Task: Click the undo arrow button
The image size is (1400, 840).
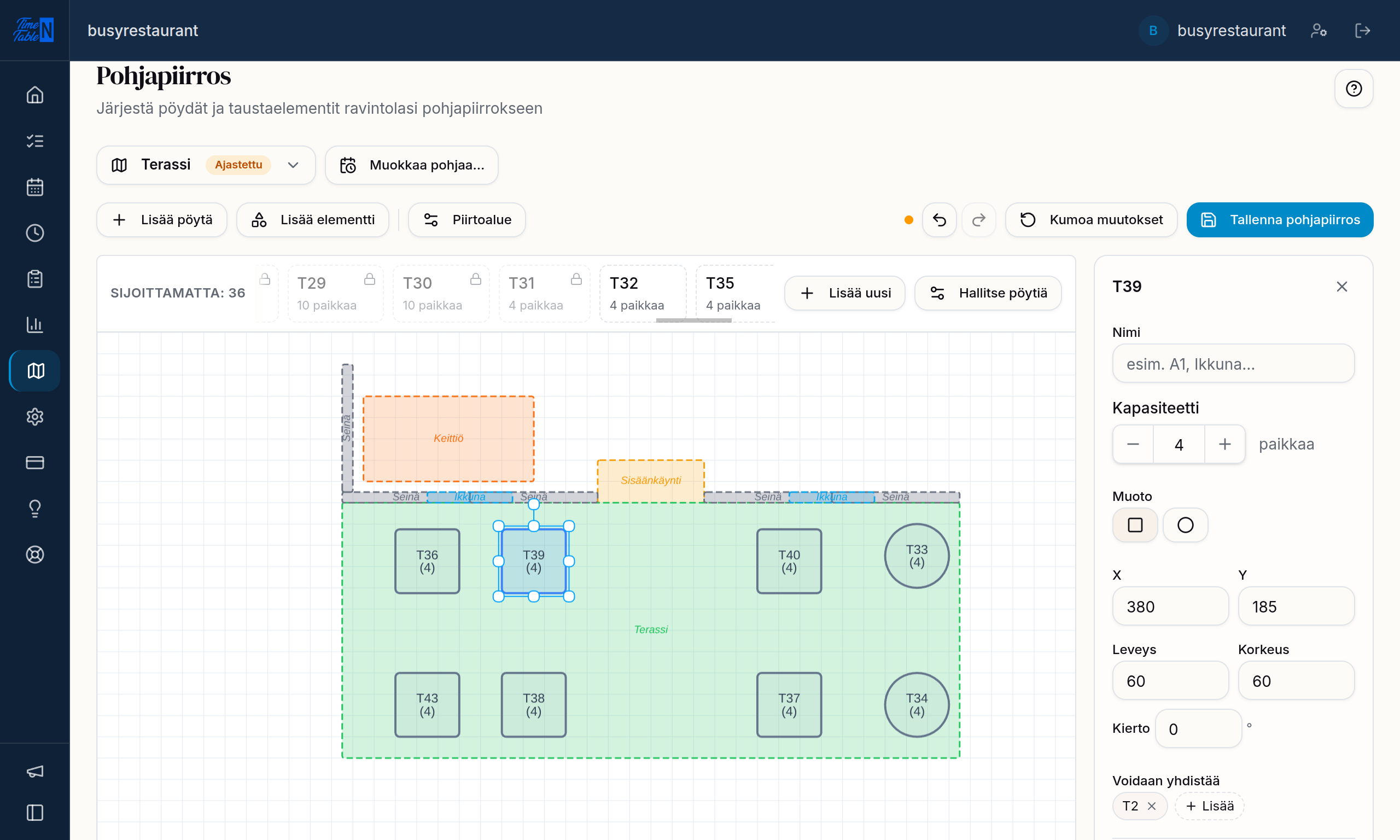Action: pyautogui.click(x=940, y=220)
